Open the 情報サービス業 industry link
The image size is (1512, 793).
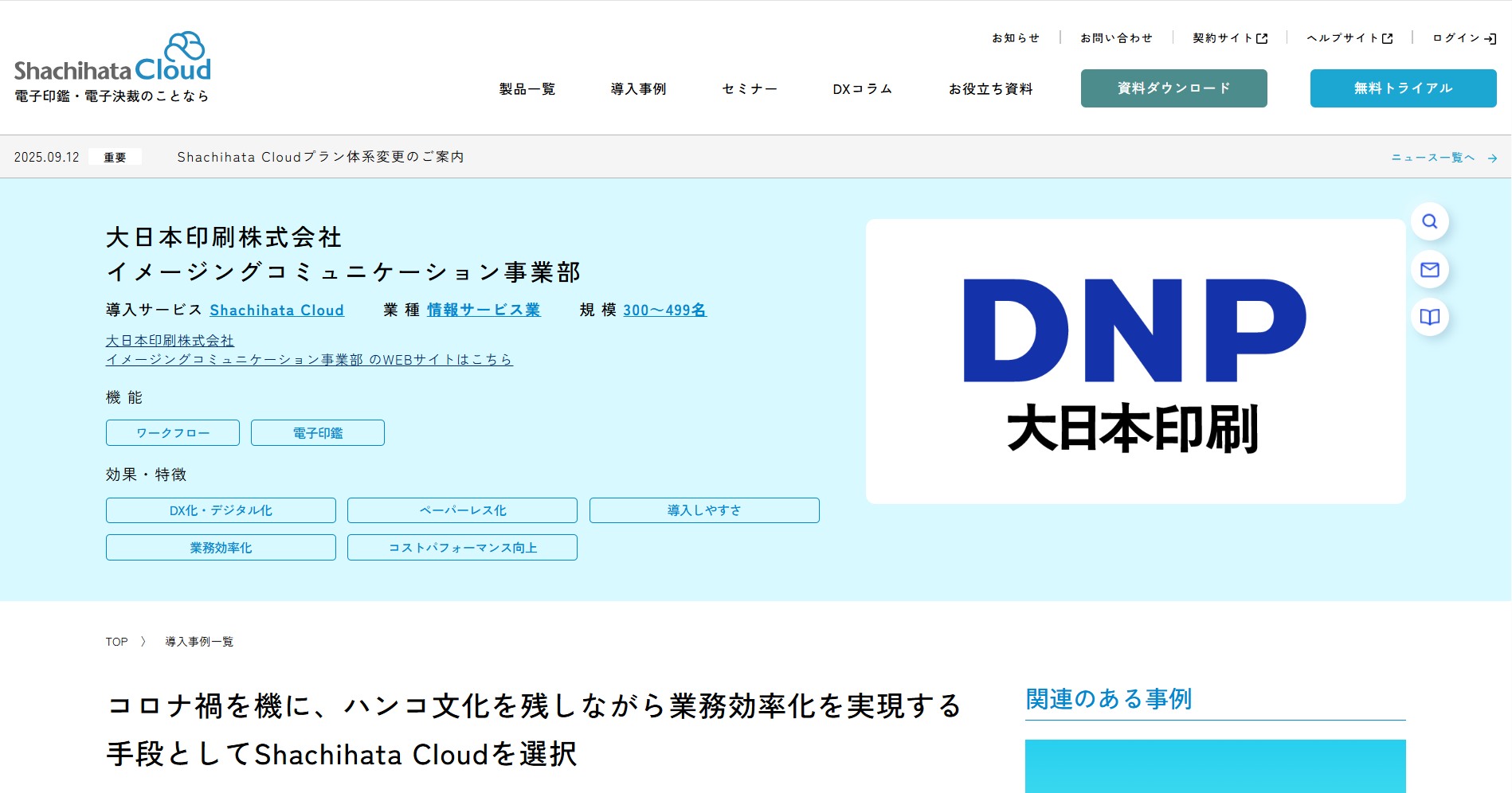[x=484, y=310]
